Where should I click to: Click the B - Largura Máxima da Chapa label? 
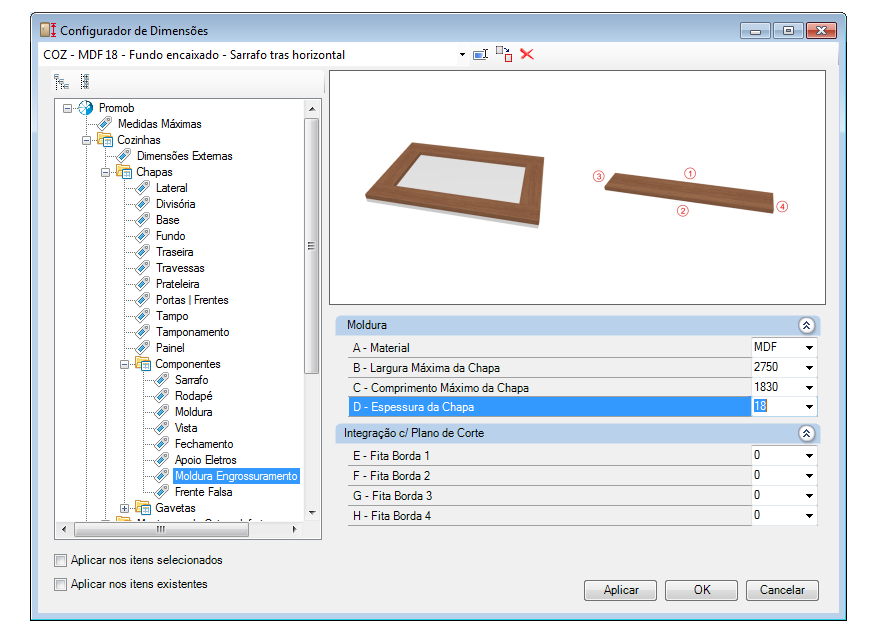[426, 368]
